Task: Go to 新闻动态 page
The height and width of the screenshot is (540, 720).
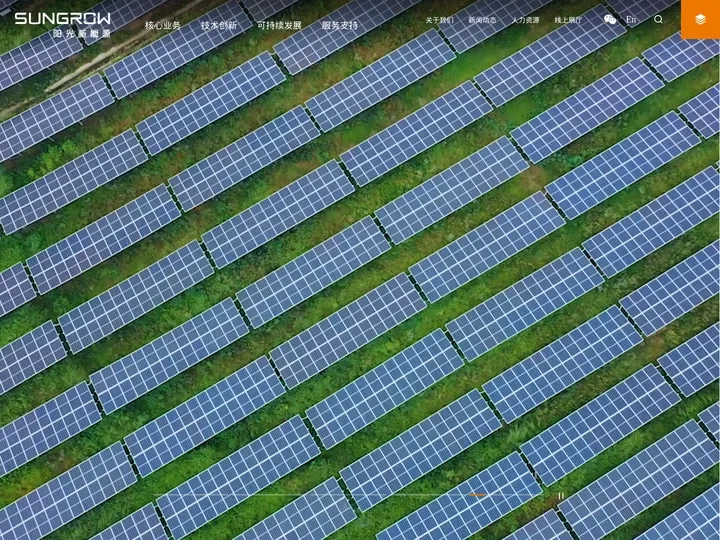Action: (482, 20)
